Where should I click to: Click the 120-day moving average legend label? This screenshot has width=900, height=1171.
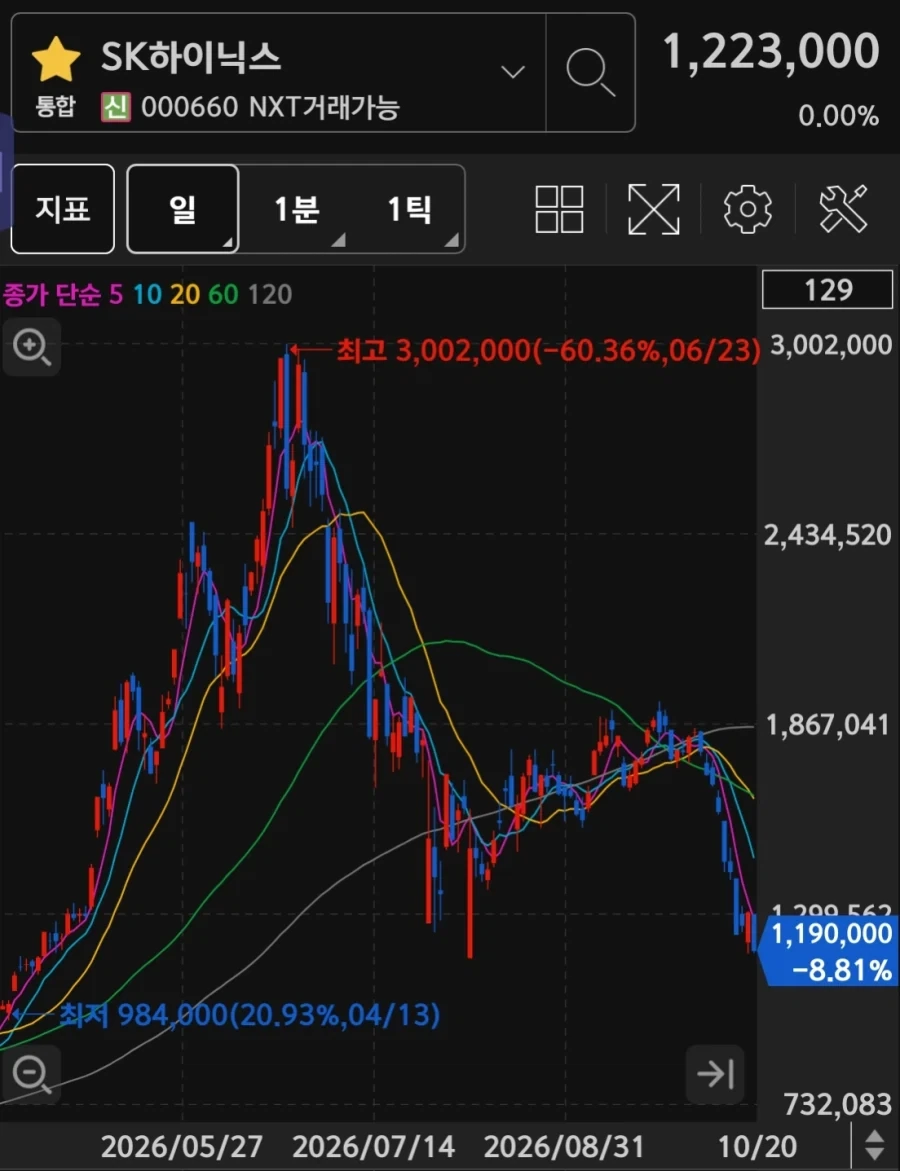tap(270, 295)
